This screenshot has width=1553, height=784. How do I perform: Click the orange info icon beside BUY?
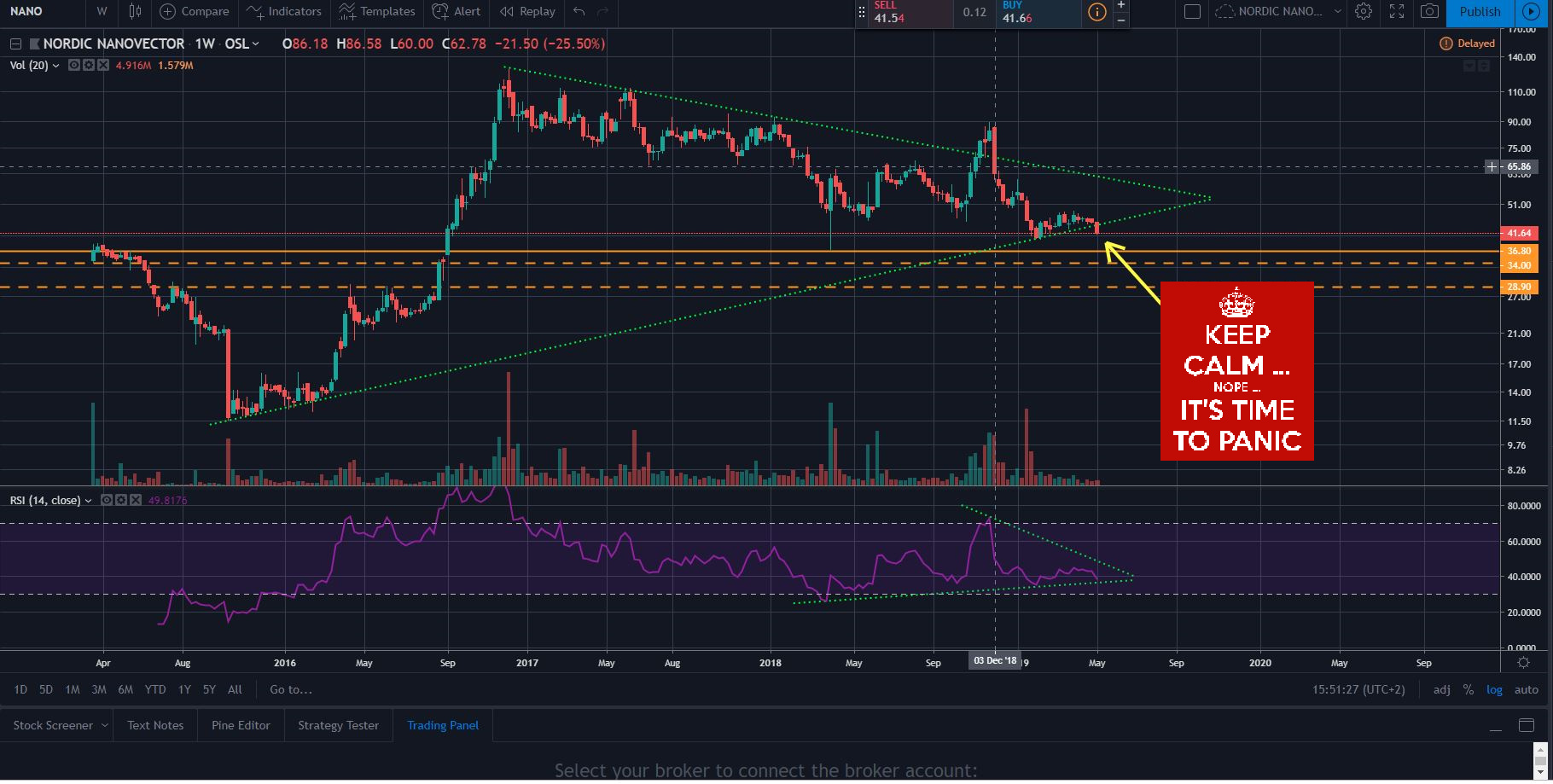pos(1096,12)
